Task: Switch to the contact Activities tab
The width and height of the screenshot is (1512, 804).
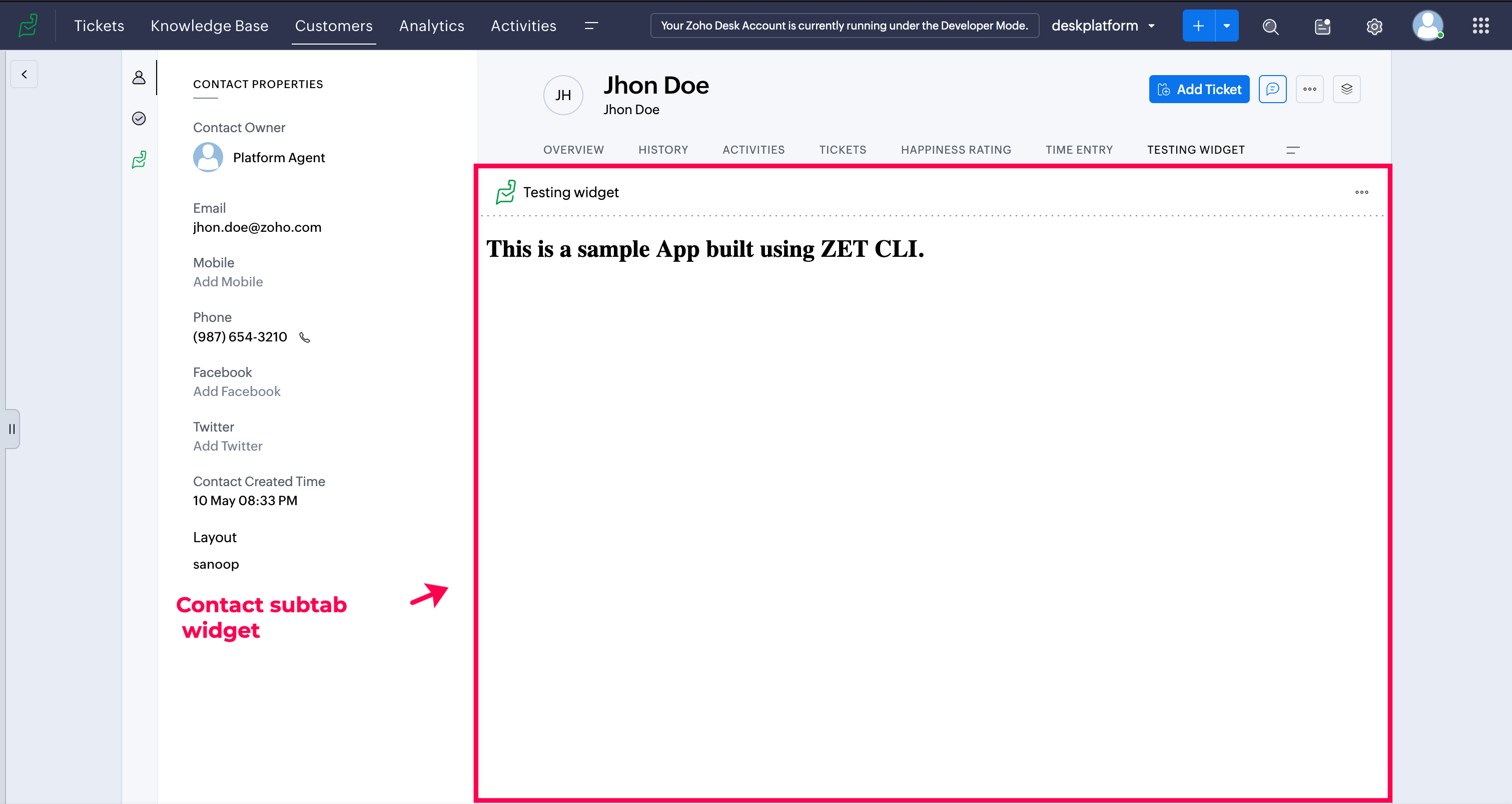Action: tap(753, 150)
